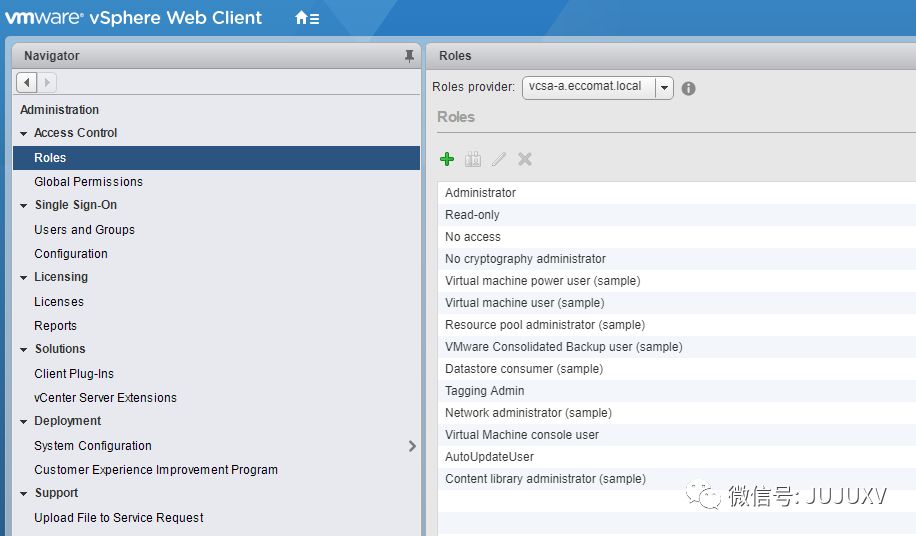The width and height of the screenshot is (916, 536).
Task: Collapse the Single Sign-On section
Action: click(24, 206)
